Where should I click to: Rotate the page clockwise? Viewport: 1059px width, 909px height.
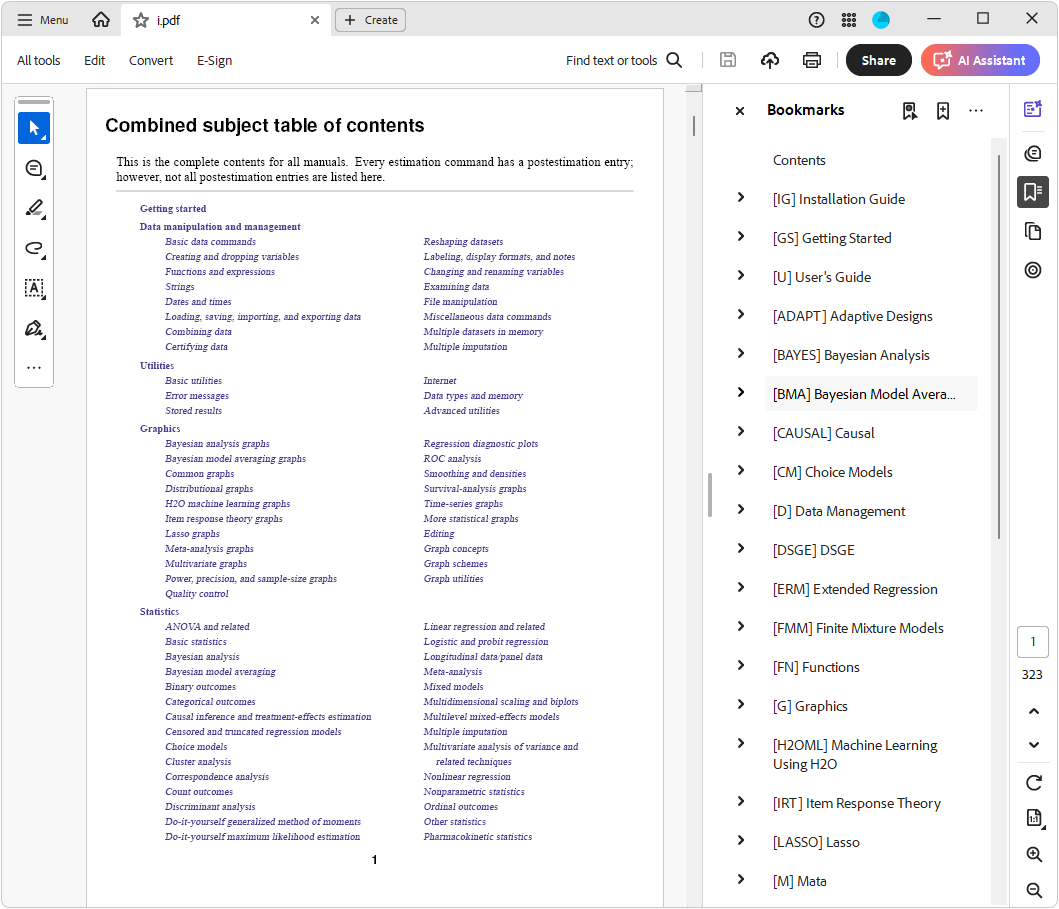tap(1034, 782)
